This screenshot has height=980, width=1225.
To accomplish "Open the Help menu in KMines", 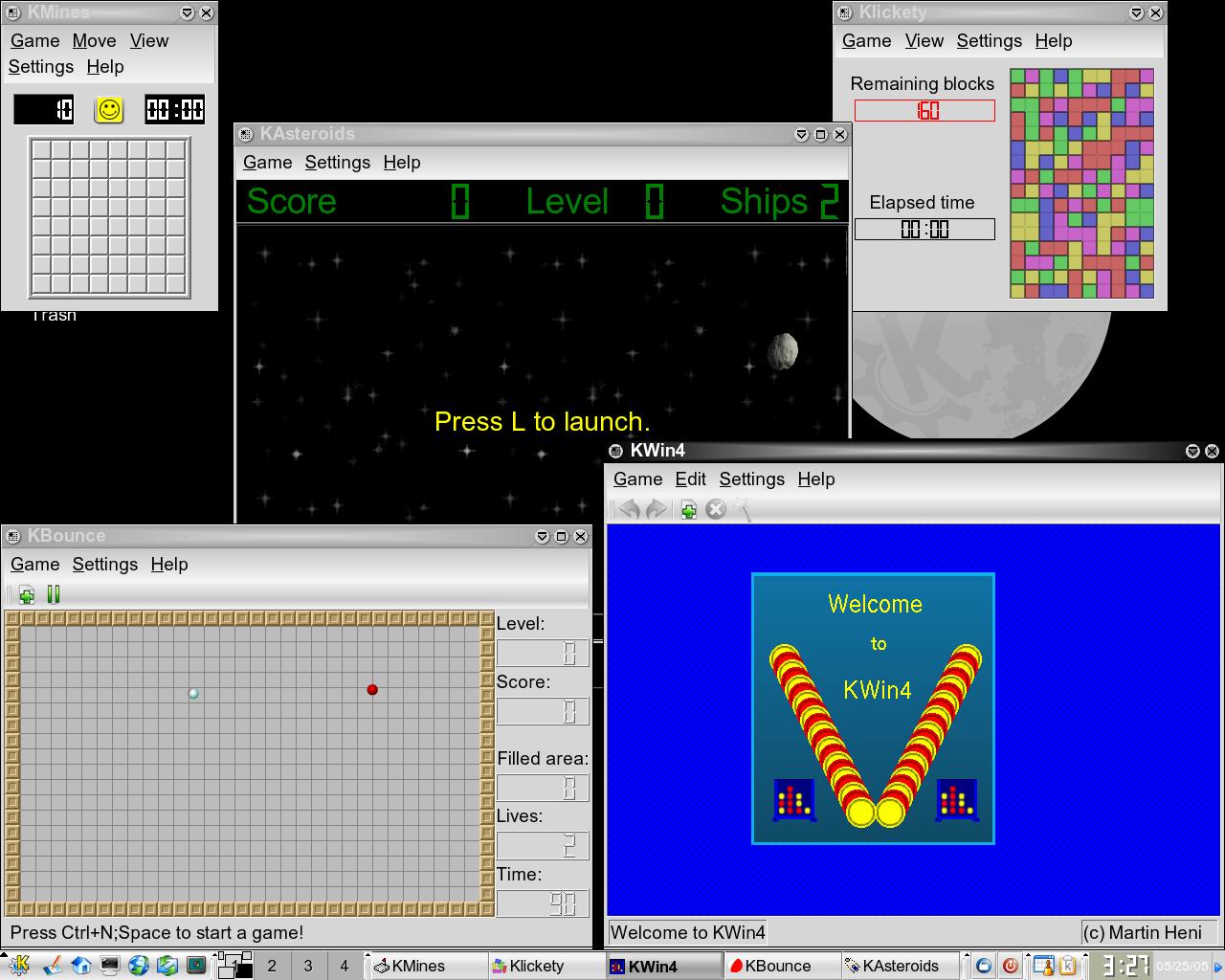I will 105,67.
